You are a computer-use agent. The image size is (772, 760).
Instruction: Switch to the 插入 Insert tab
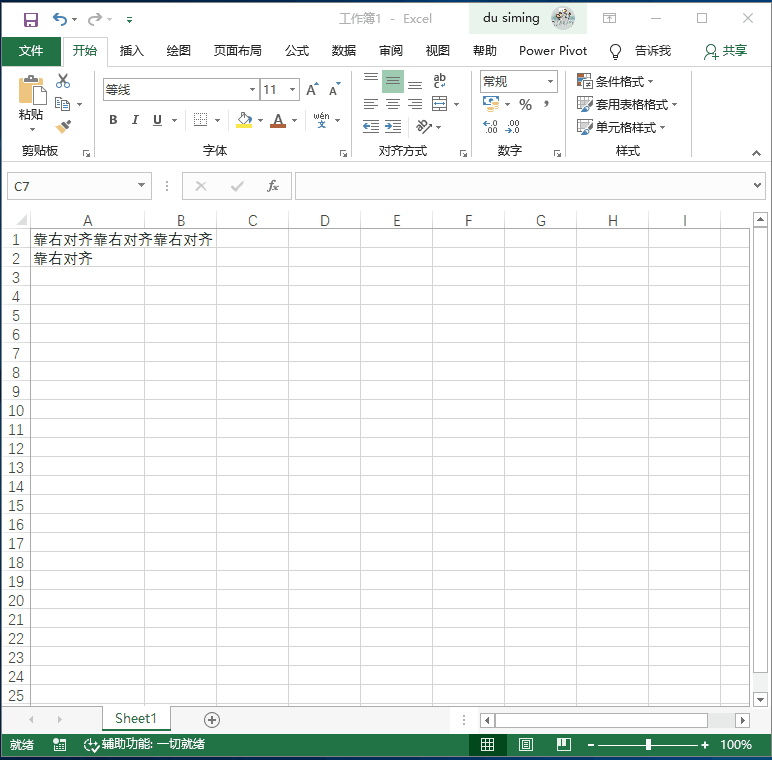131,51
